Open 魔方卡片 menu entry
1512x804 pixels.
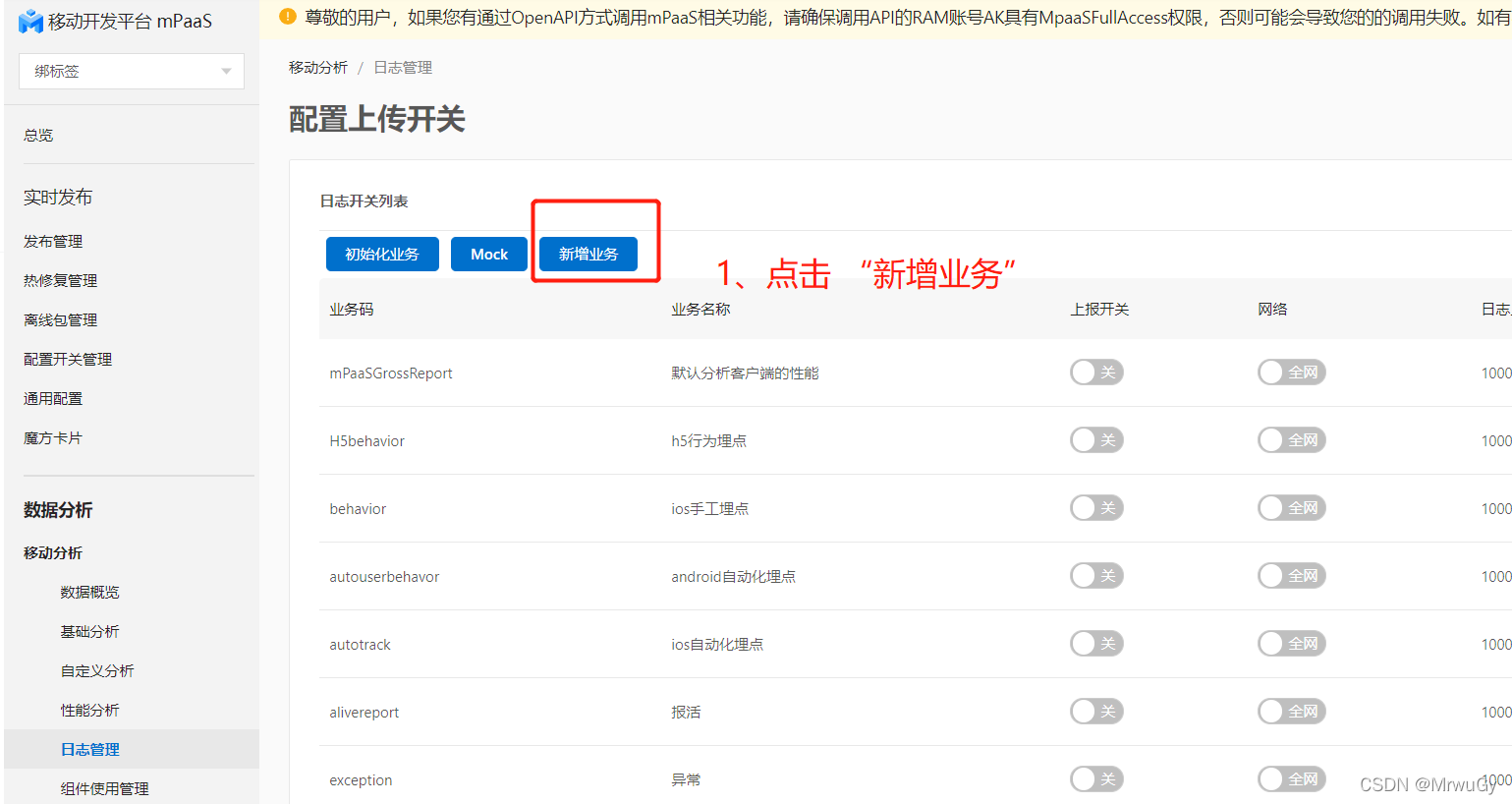[53, 438]
